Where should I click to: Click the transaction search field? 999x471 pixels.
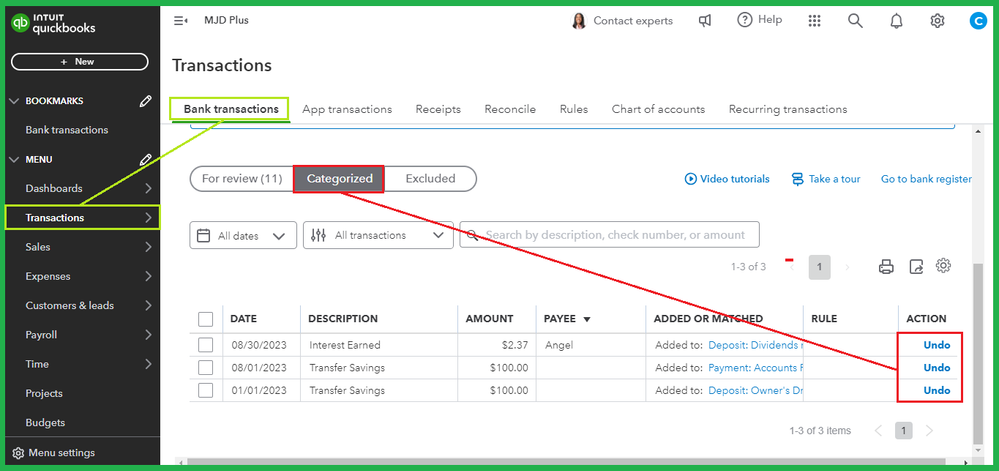pos(610,235)
